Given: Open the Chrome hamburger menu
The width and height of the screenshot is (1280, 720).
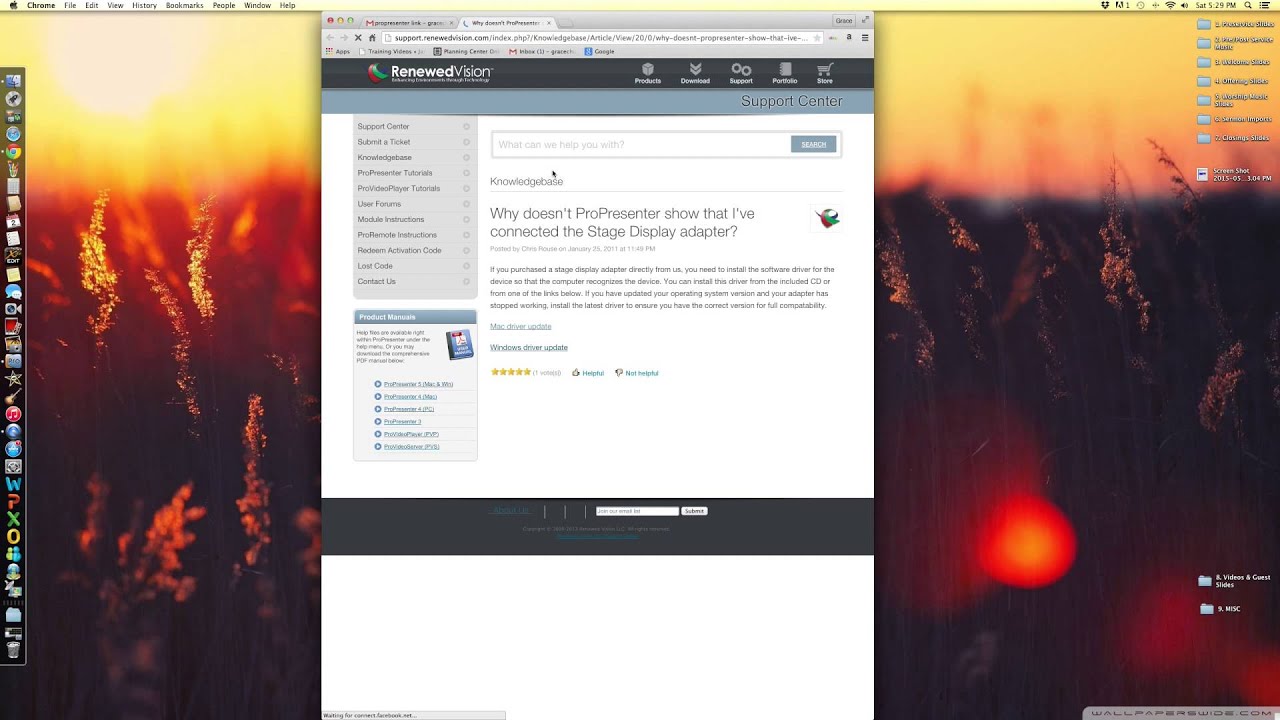Looking at the screenshot, I should 865,38.
